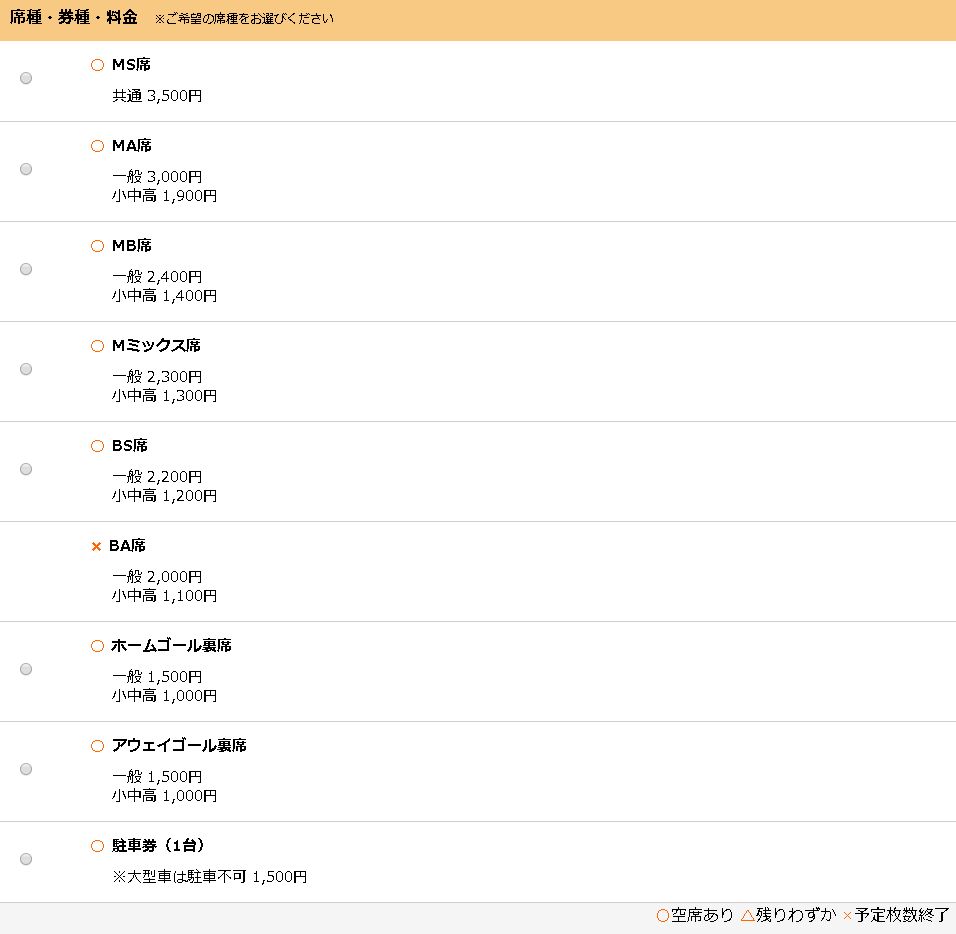Click the availability circle beside 駐車券（1台）

tap(97, 846)
